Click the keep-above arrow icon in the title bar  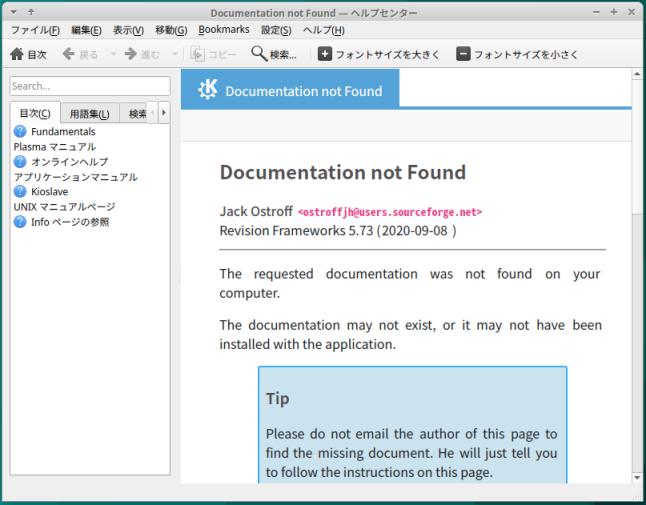[x=31, y=12]
